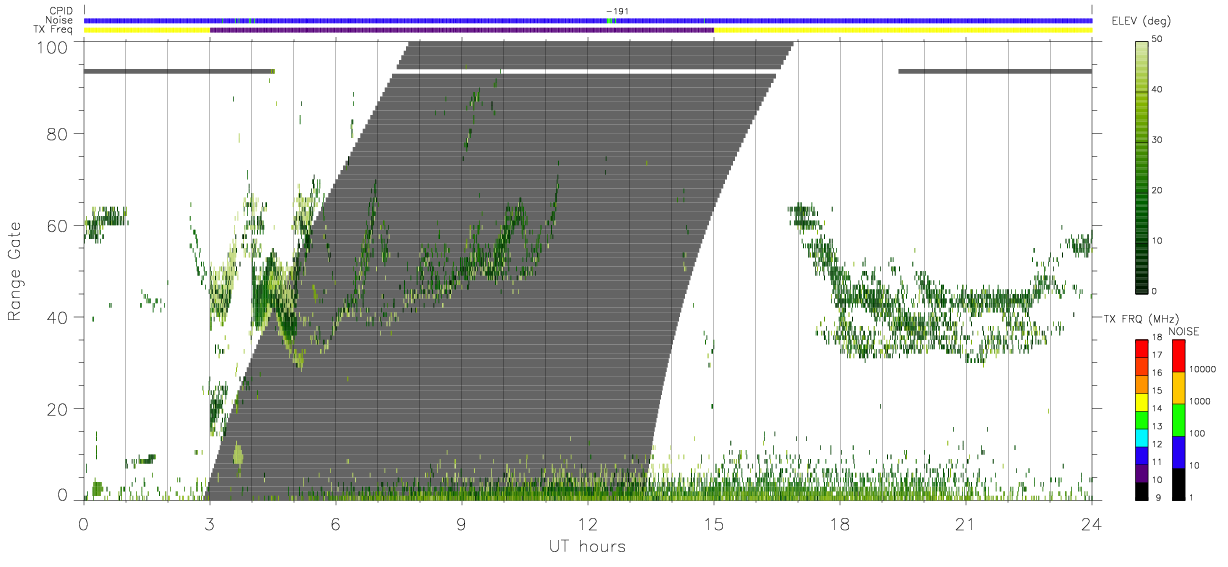Pick the blue 10–100 NOISE swatch
This screenshot has width=1228, height=567.
click(1178, 451)
